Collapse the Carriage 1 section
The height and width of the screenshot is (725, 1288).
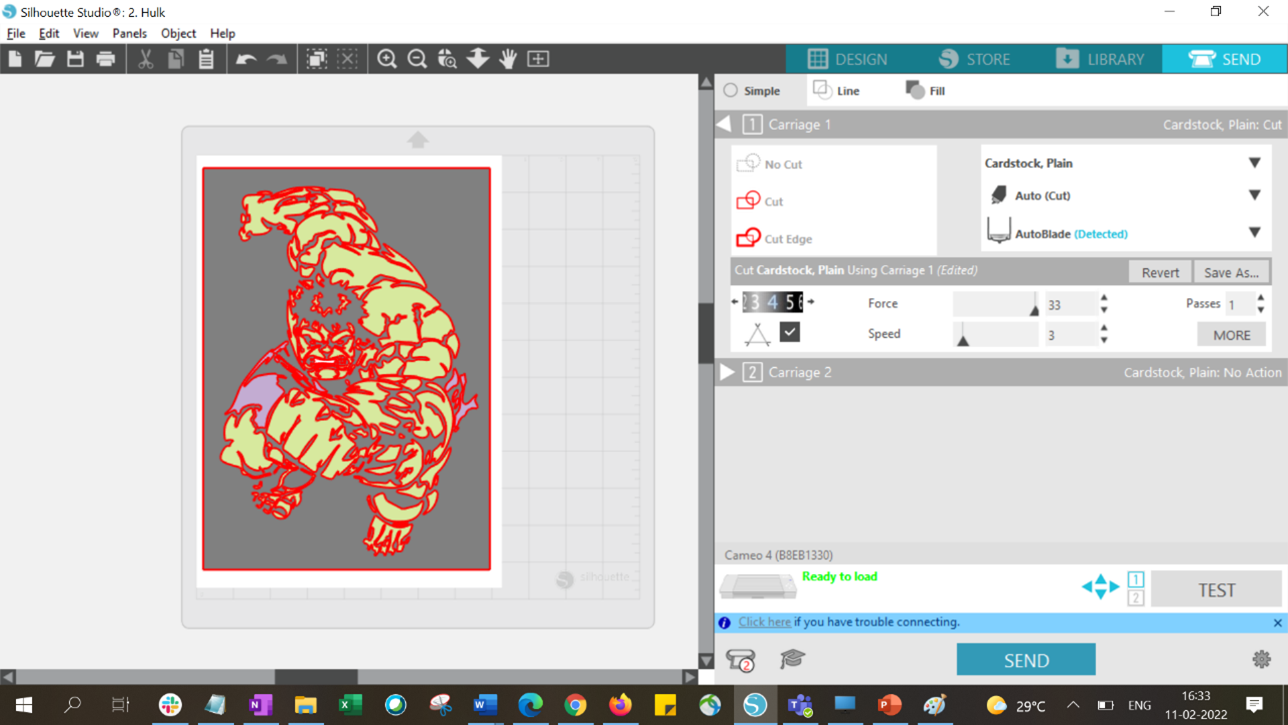(x=724, y=124)
